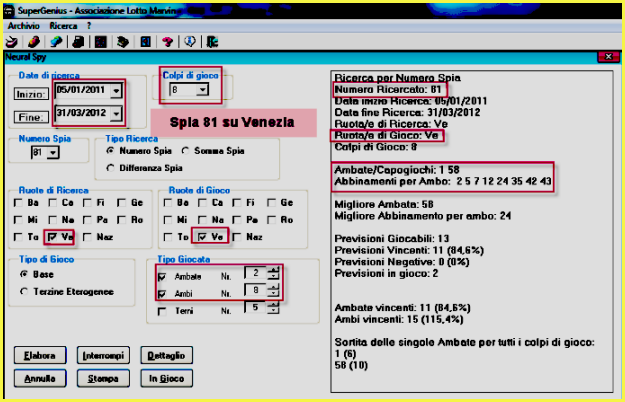Check To in Ruote di Gioco
This screenshot has width=625, height=402.
168,237
